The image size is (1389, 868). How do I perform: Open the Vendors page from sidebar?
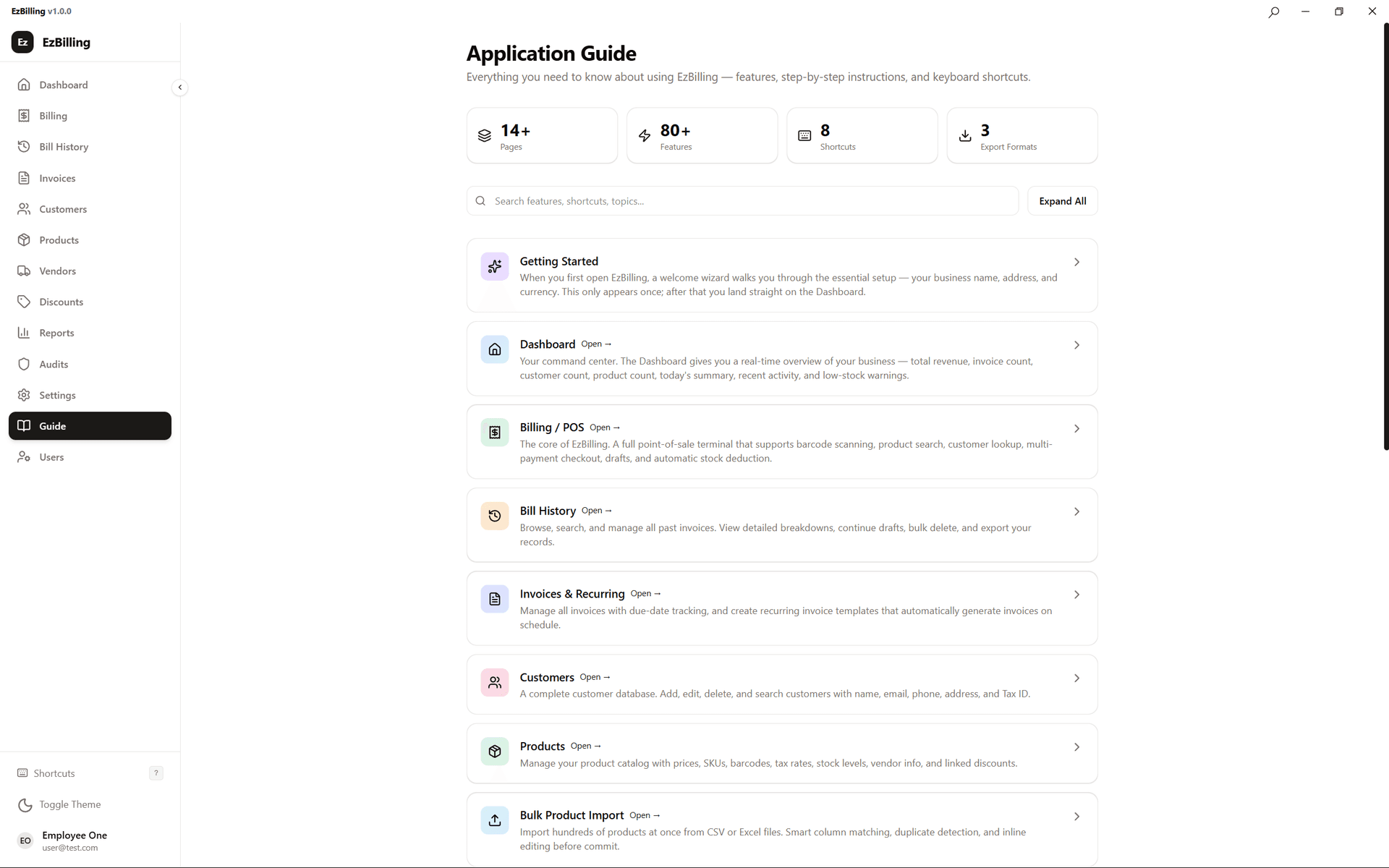pyautogui.click(x=25, y=271)
